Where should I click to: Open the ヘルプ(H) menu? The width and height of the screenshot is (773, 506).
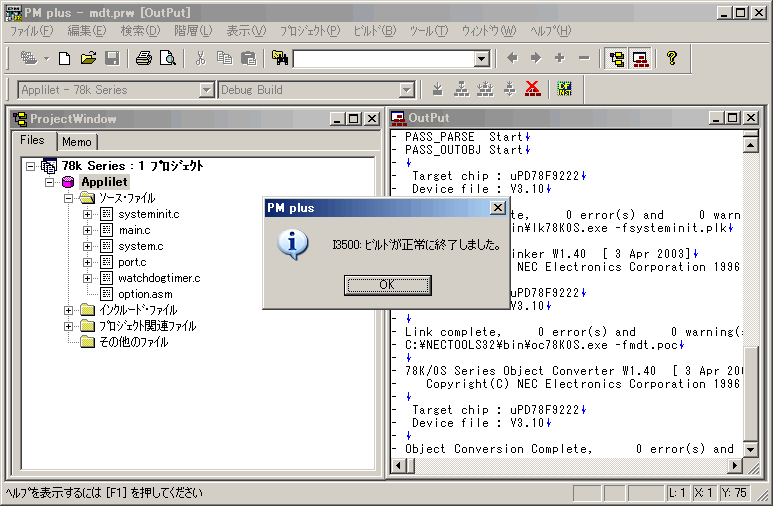point(551,31)
